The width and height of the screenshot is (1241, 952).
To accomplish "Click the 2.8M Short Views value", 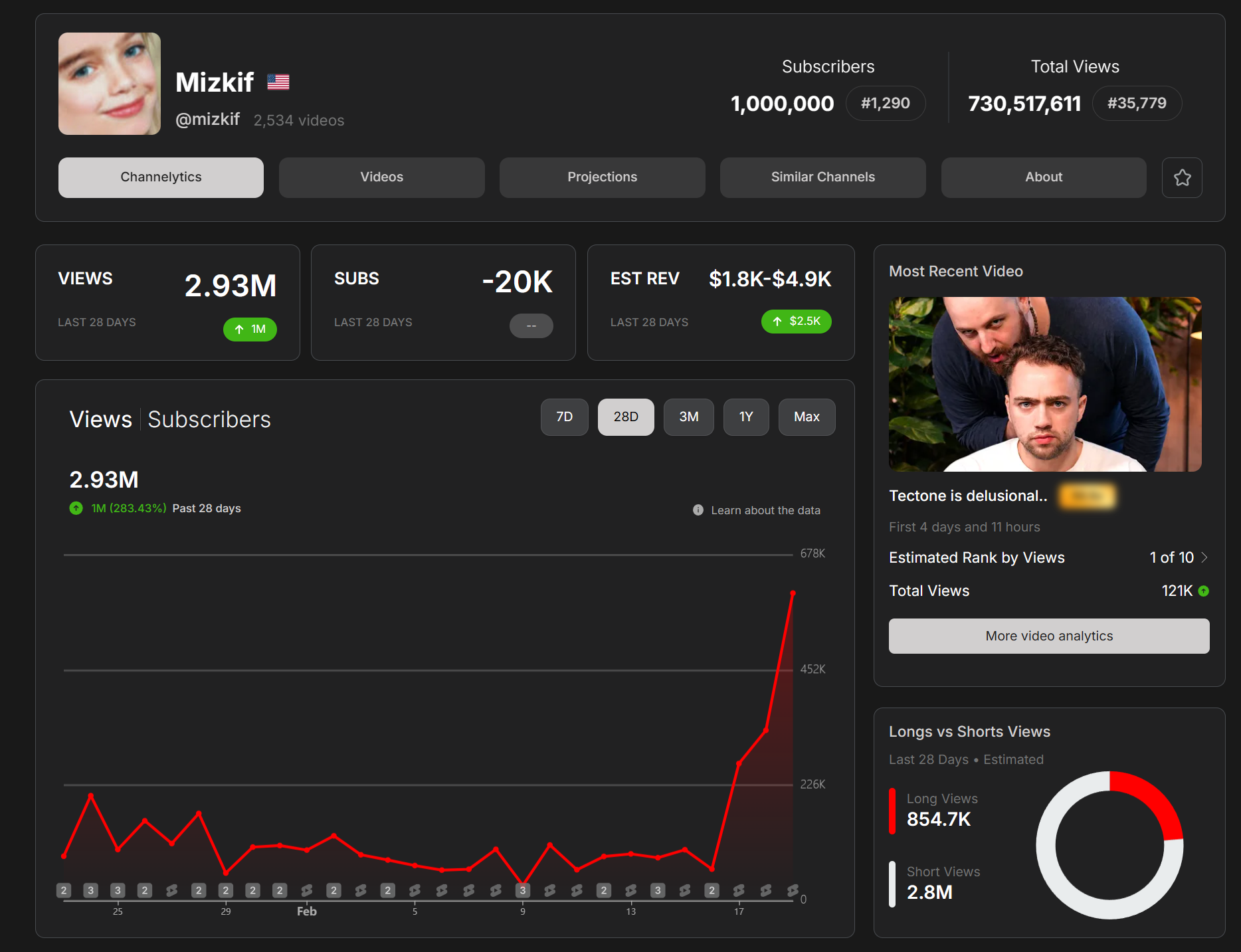I will (x=929, y=892).
